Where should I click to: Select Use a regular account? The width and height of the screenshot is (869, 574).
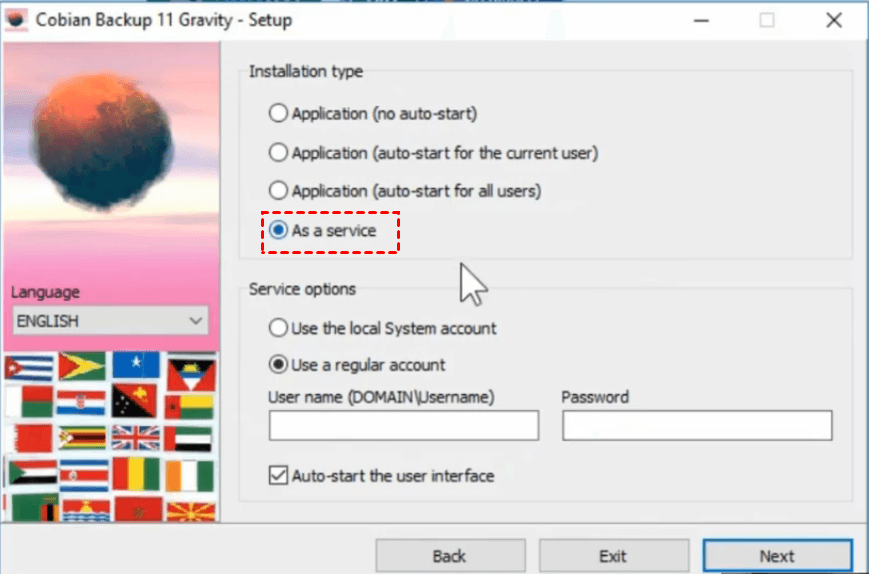pos(357,365)
